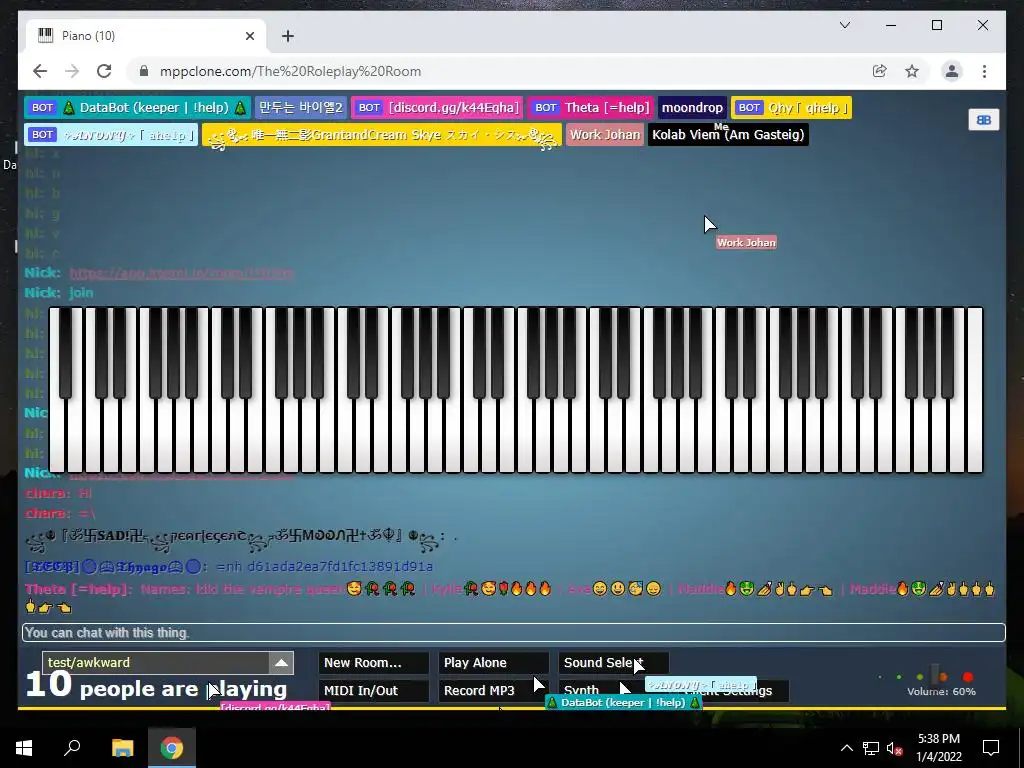Open Chrome profile icon
This screenshot has width=1024, height=768.
952,71
